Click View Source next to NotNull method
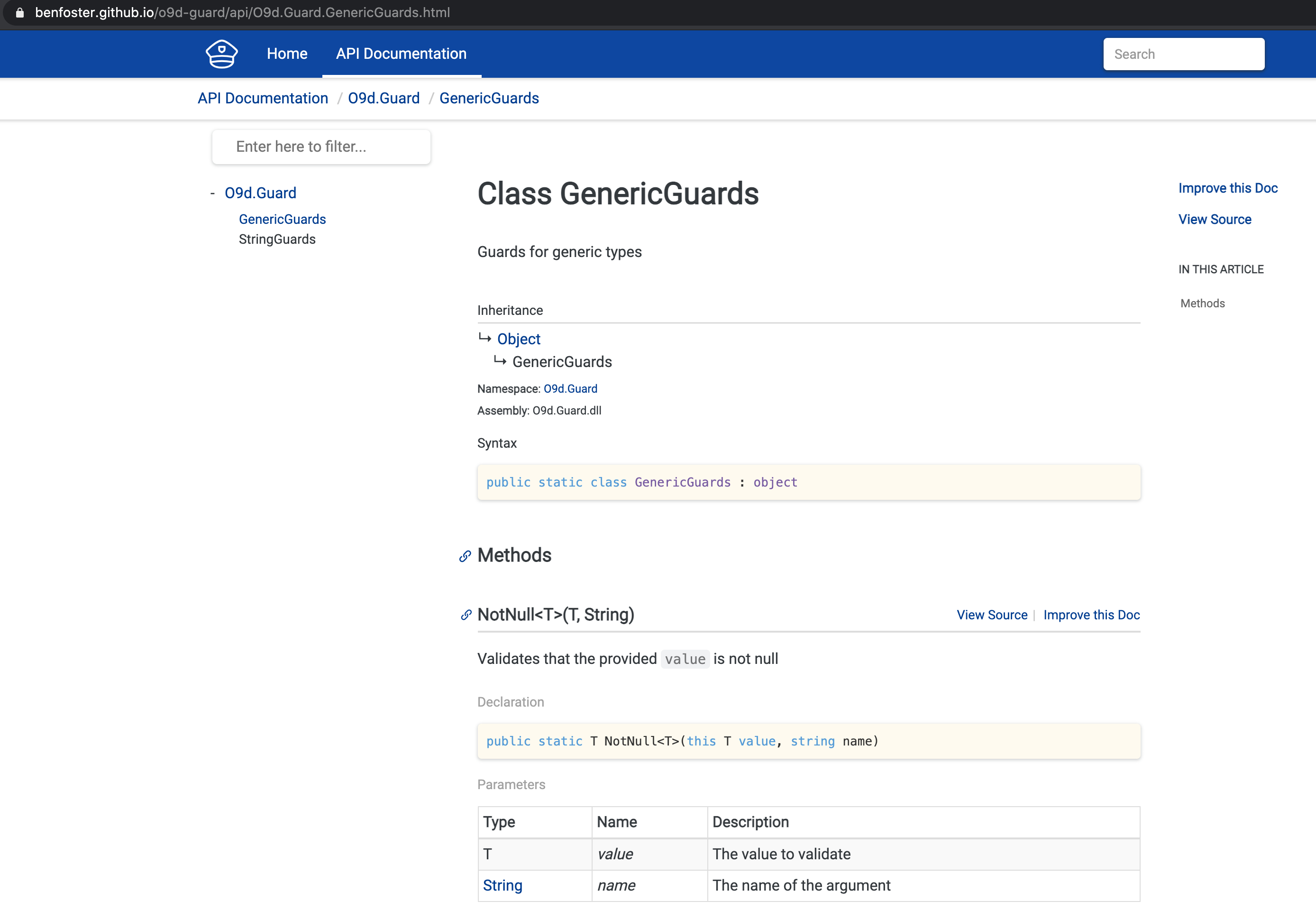The height and width of the screenshot is (920, 1316). point(992,615)
